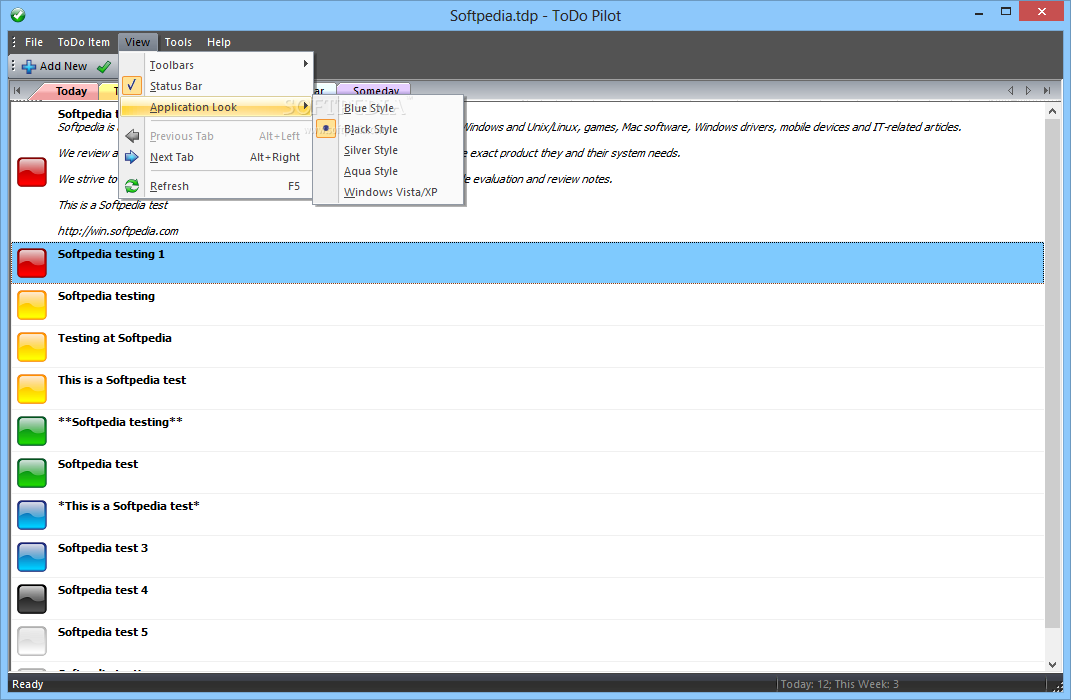
Task: Click the green checkmark toolbar icon
Action: coord(104,66)
